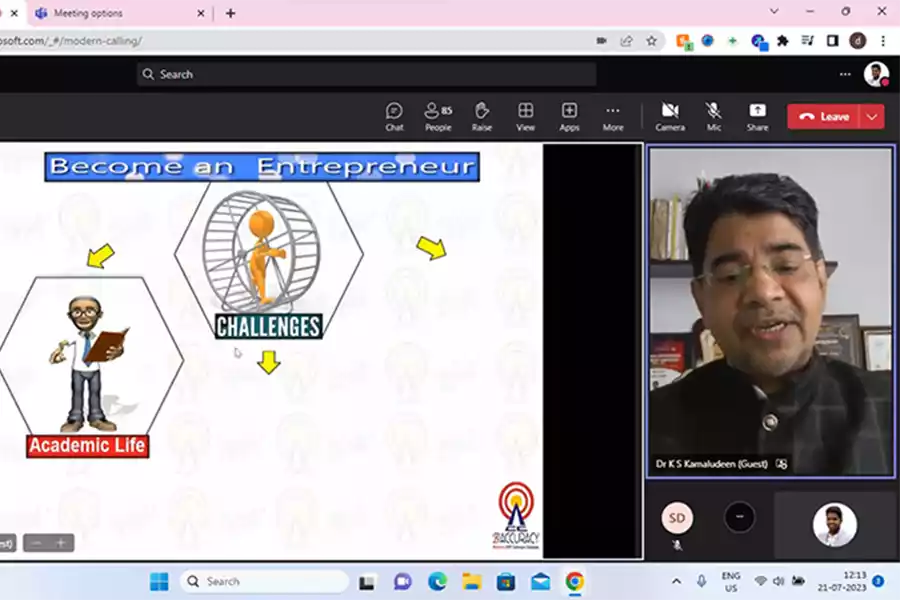
Task: Close the Meeting options tab
Action: 200,13
